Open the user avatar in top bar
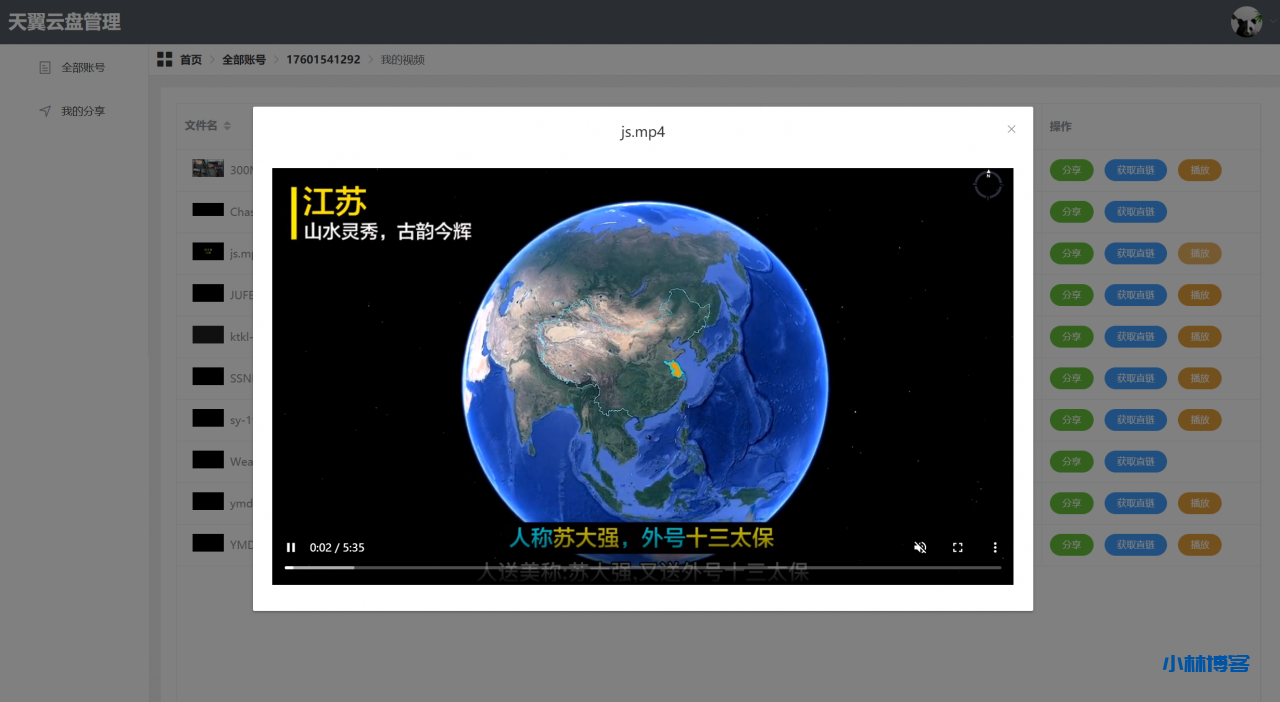Screen dimensions: 1280x702 [1246, 22]
